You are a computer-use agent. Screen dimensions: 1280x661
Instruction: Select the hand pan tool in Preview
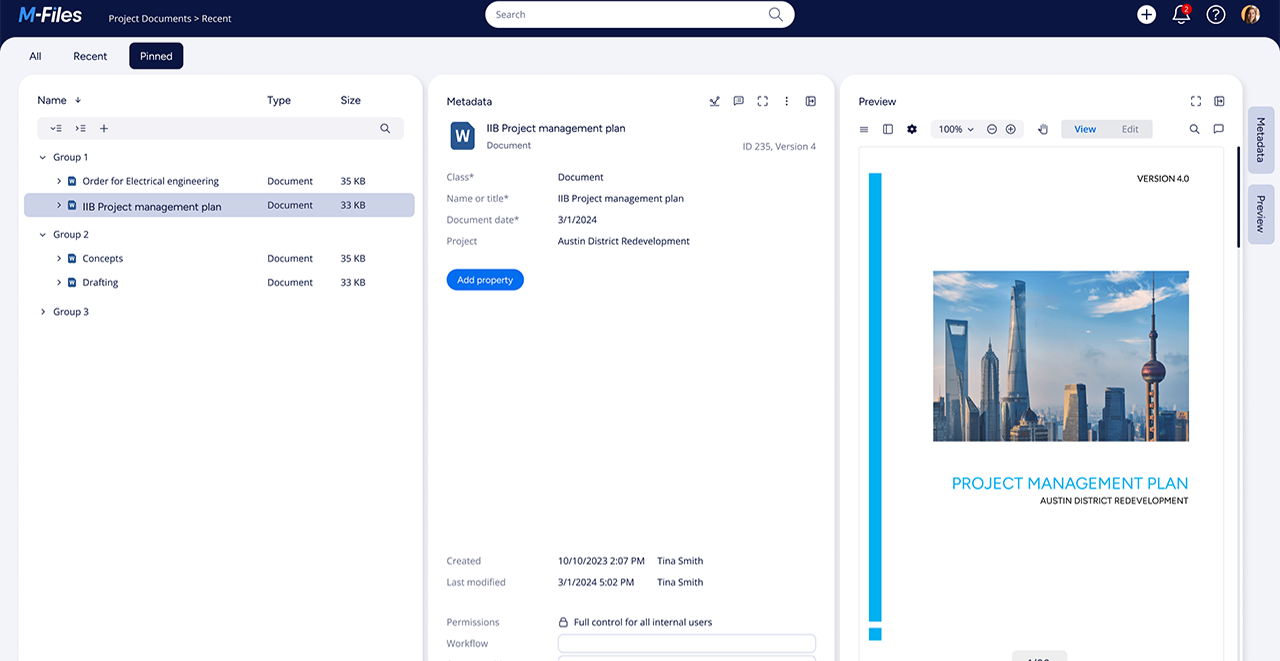coord(1043,129)
